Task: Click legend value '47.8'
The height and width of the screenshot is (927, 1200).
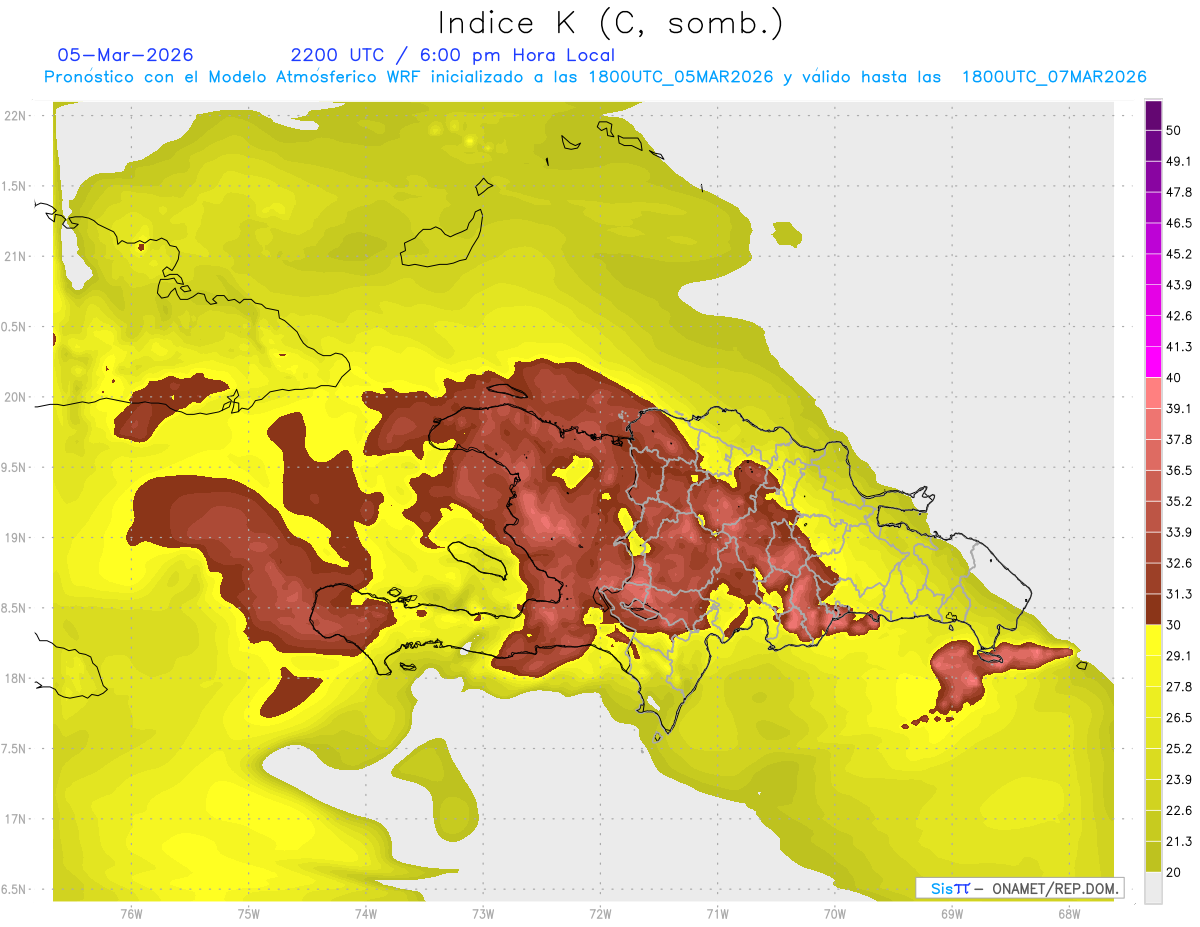Action: [1179, 192]
